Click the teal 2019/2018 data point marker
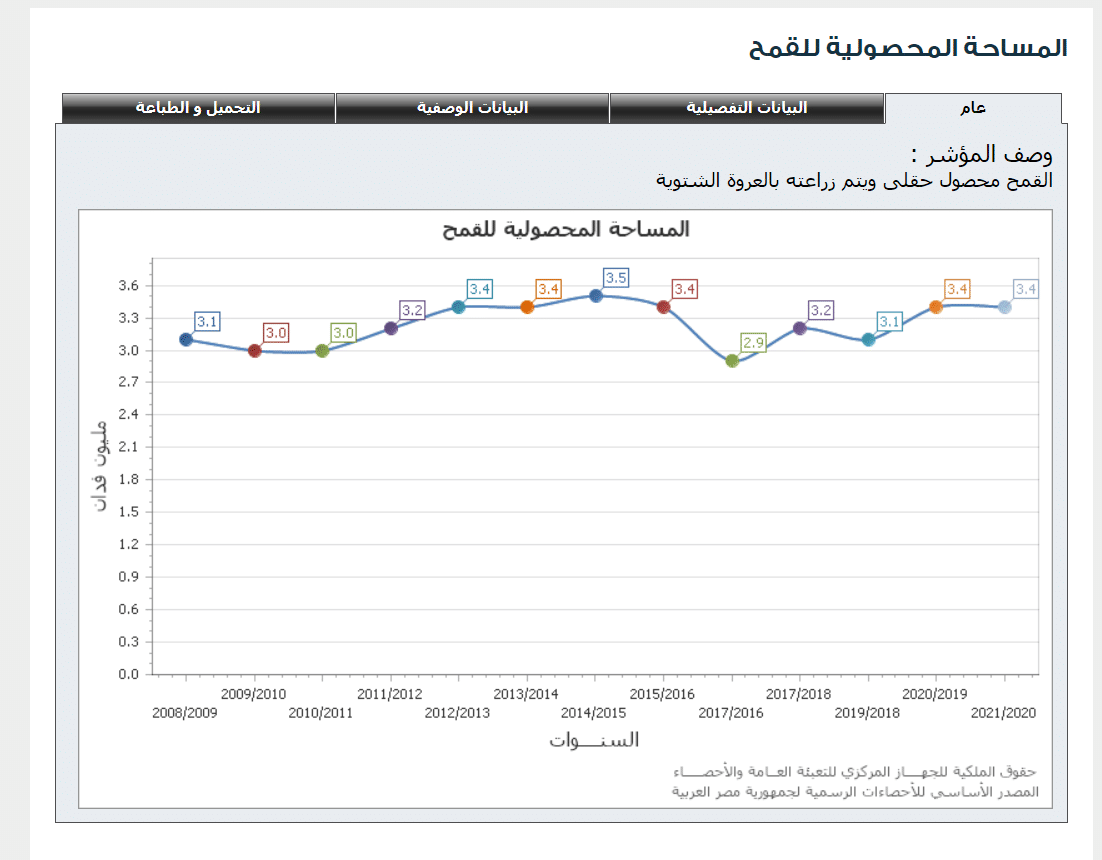Image resolution: width=1102 pixels, height=860 pixels. [868, 340]
